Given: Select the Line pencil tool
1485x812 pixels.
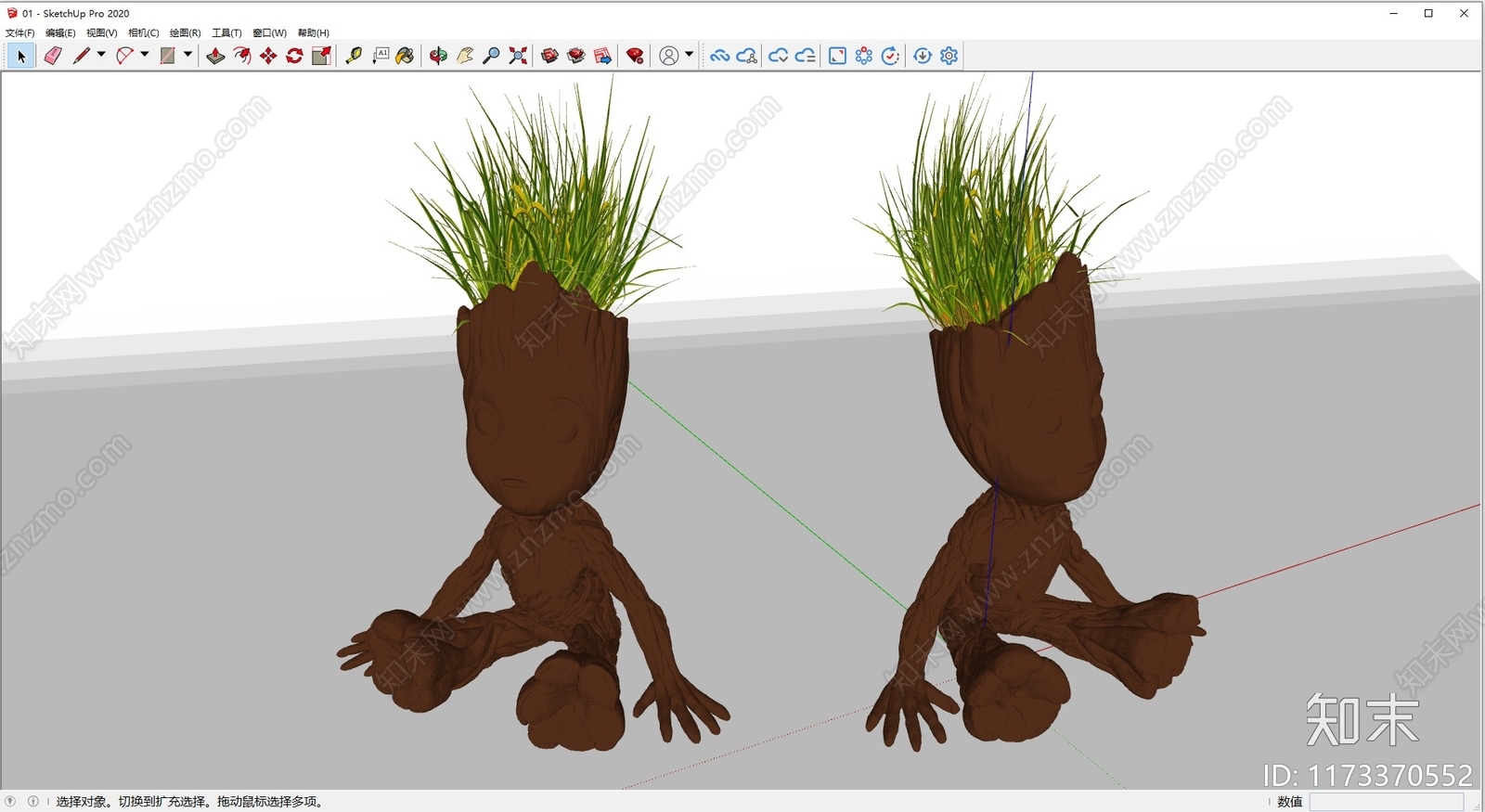Looking at the screenshot, I should 82,57.
